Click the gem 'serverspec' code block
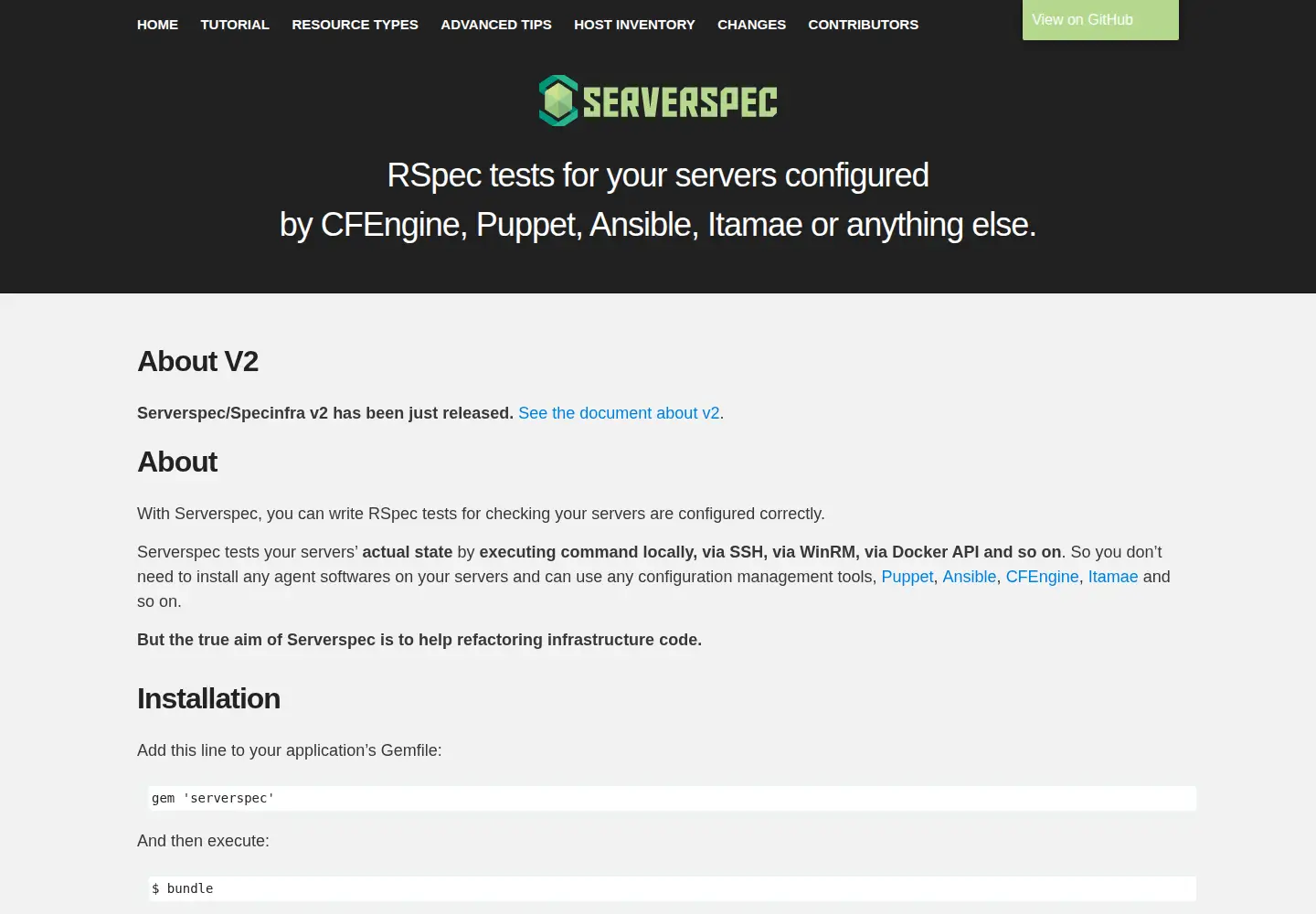This screenshot has width=1316, height=914. (672, 798)
